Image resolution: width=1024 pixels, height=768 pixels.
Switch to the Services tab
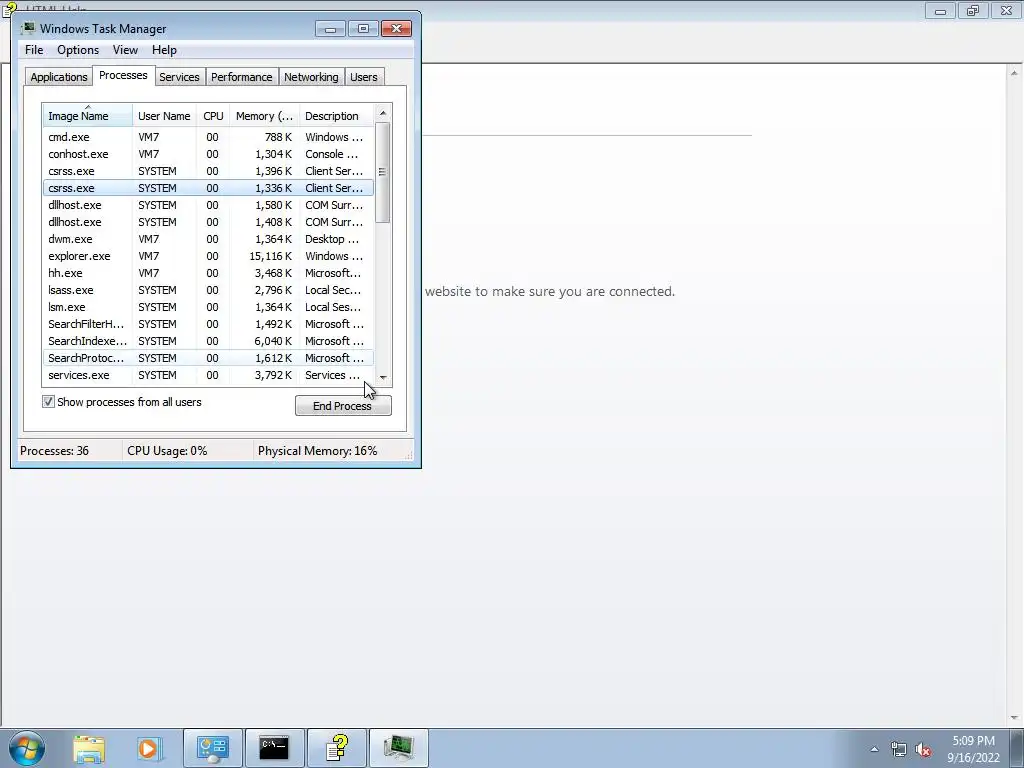[179, 77]
